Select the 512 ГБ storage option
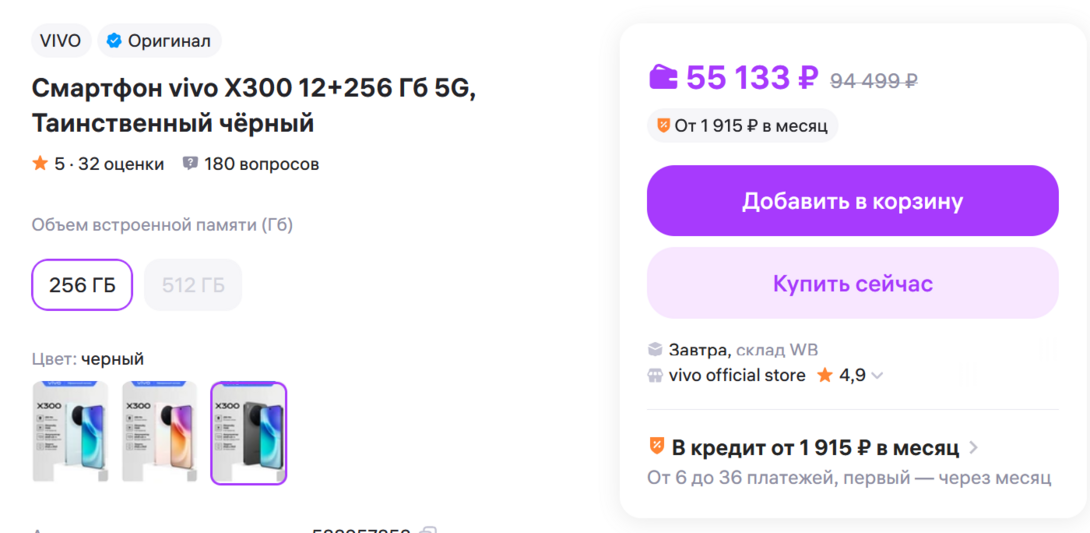 [x=193, y=285]
